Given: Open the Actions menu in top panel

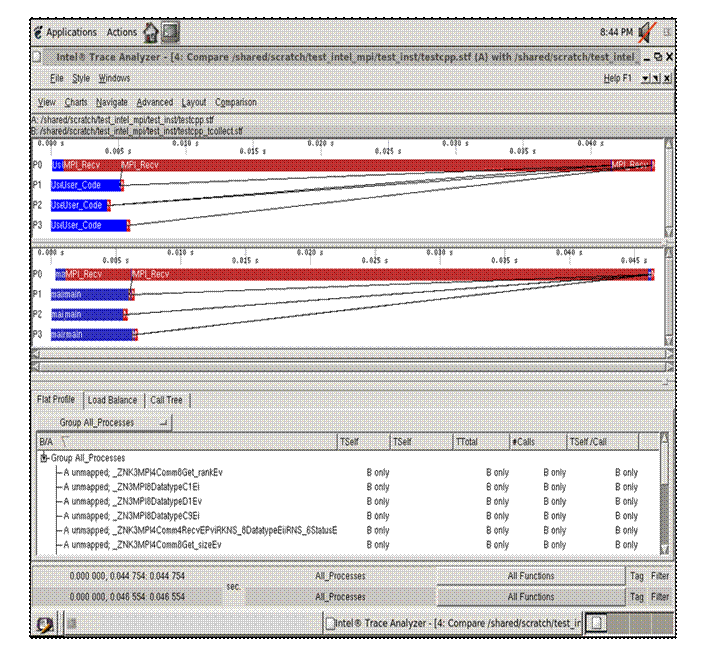Looking at the screenshot, I should click(x=122, y=32).
